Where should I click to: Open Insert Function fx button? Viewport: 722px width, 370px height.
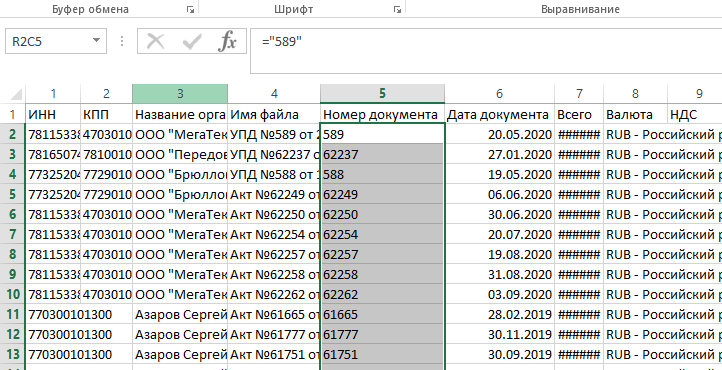tap(227, 41)
